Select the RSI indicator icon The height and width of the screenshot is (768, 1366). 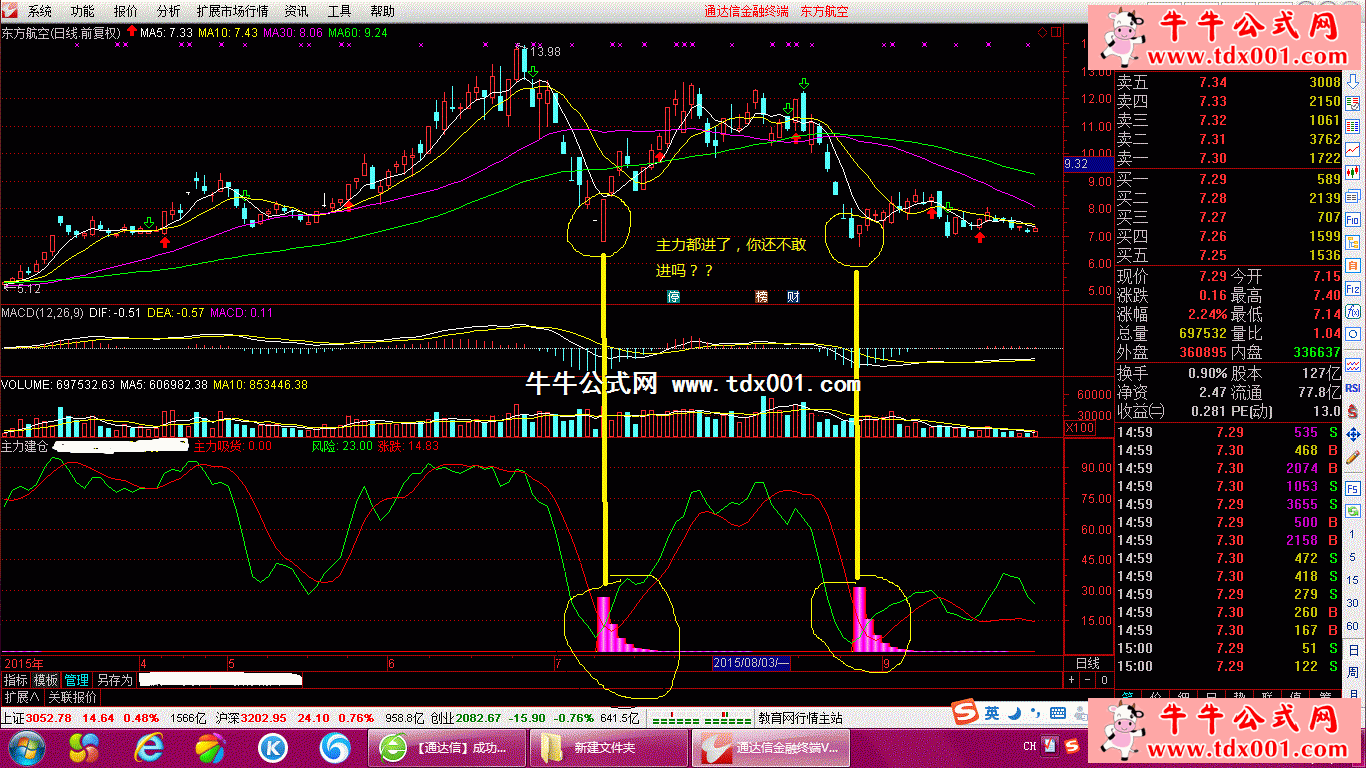click(1353, 386)
